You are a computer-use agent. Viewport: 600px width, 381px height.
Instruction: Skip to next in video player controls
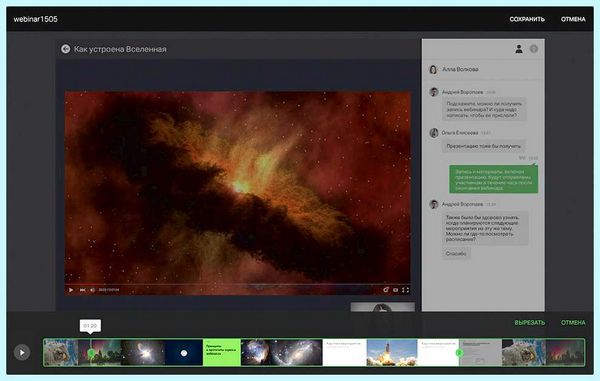click(82, 290)
